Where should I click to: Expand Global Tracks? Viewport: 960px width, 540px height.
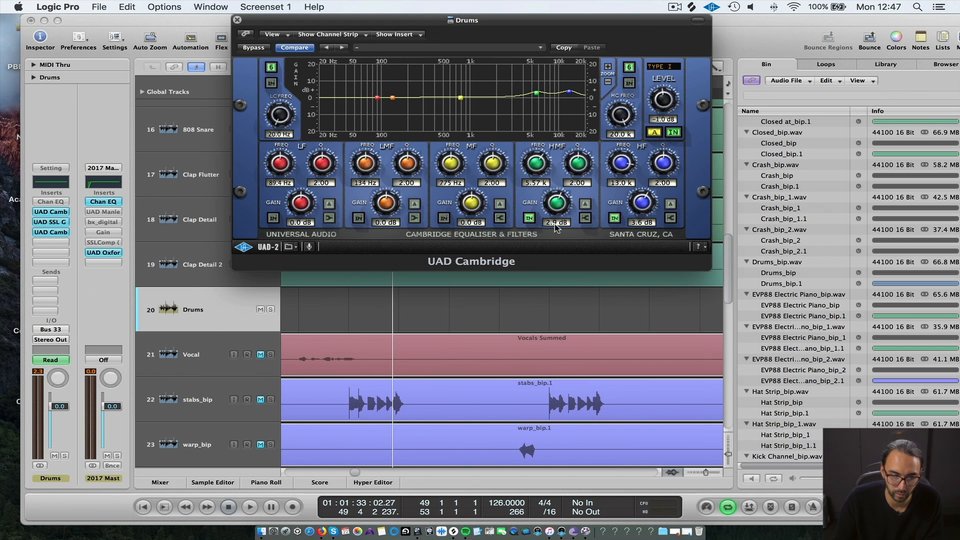pyautogui.click(x=142, y=91)
